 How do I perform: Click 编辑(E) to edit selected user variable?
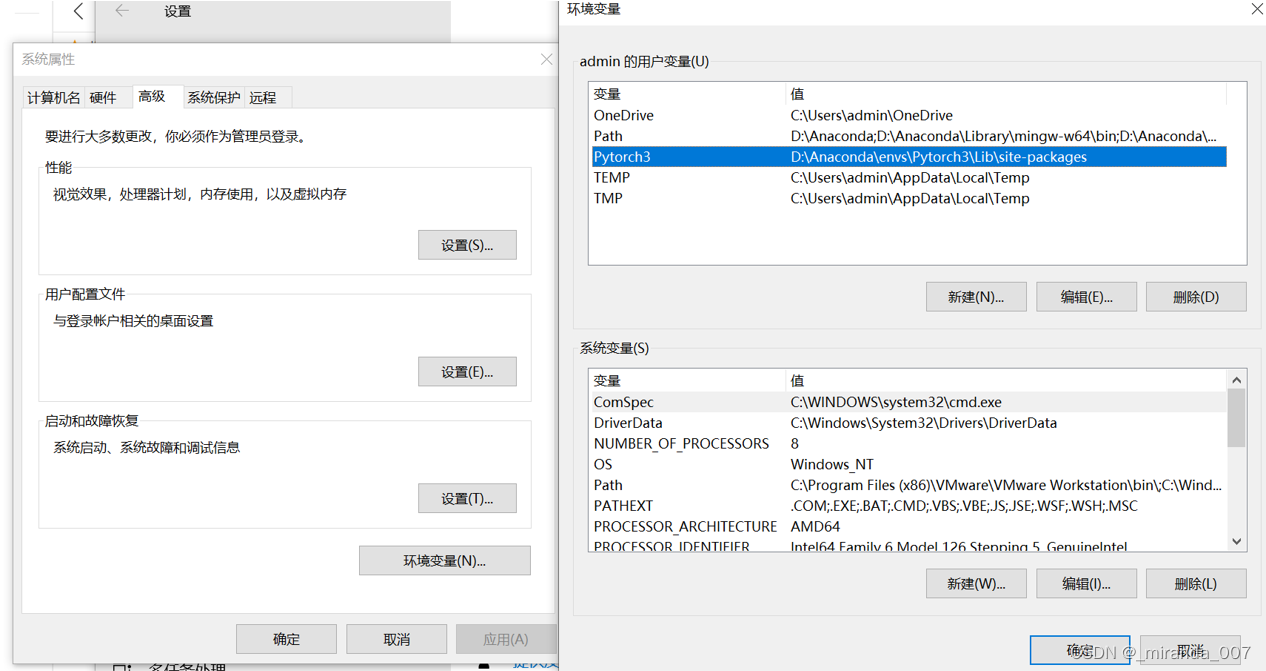click(x=1086, y=296)
